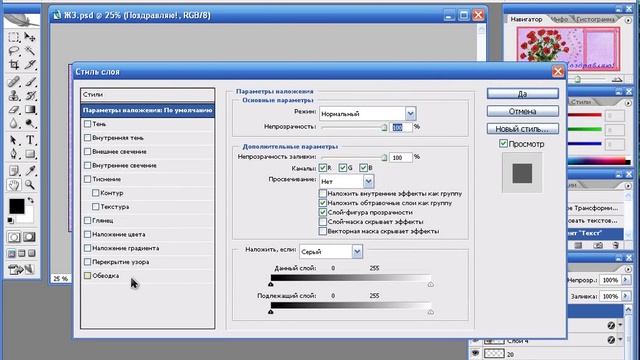
Task: Open the Режим blend mode dropdown
Action: tap(410, 113)
